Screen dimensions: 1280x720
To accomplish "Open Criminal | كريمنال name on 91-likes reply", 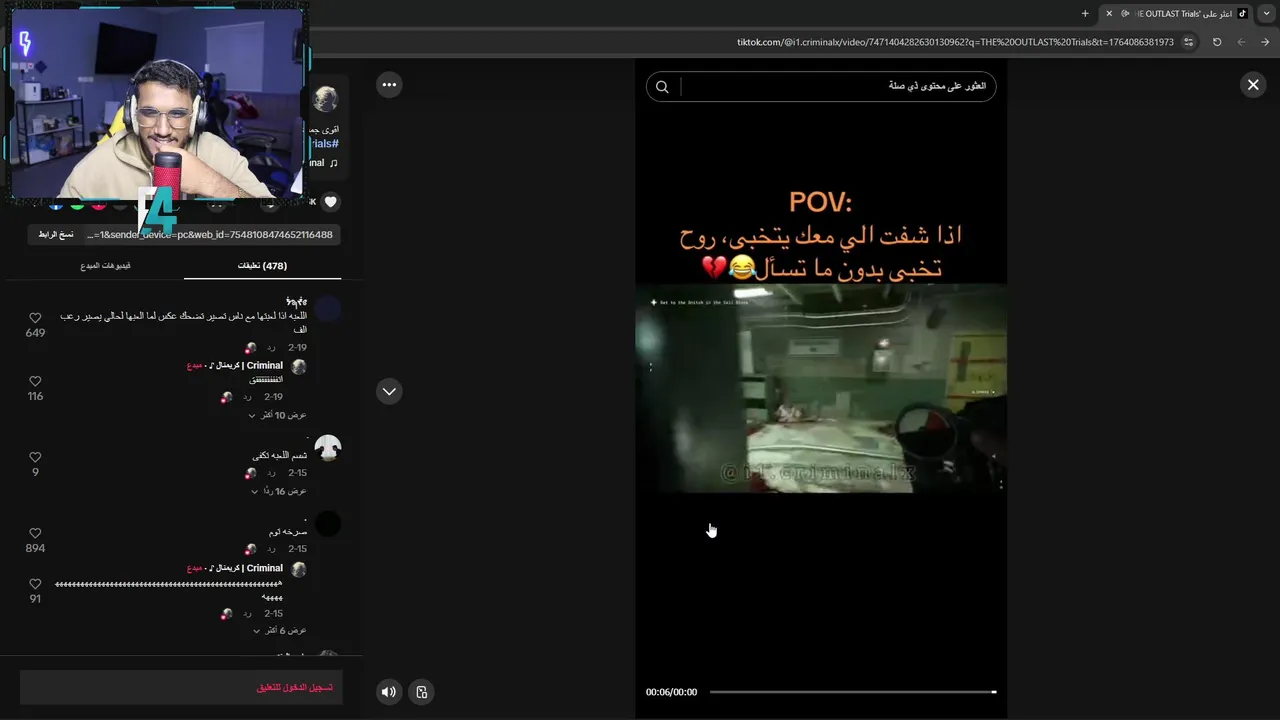I will point(246,568).
